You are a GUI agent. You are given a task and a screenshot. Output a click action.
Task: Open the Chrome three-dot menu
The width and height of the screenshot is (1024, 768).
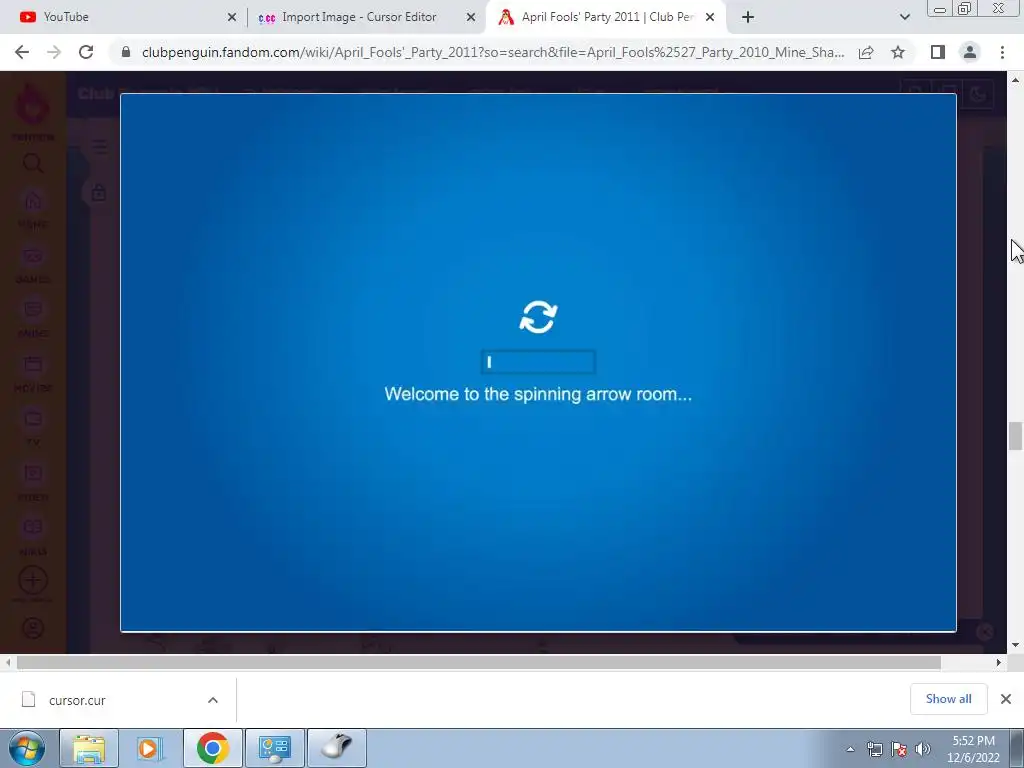tap(1002, 52)
